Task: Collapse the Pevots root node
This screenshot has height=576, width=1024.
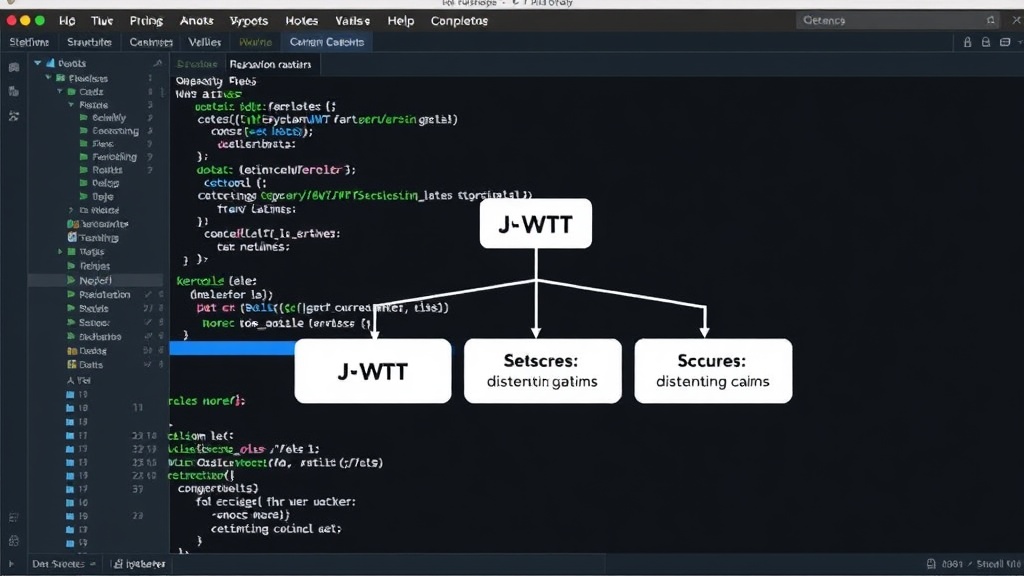Action: click(38, 63)
